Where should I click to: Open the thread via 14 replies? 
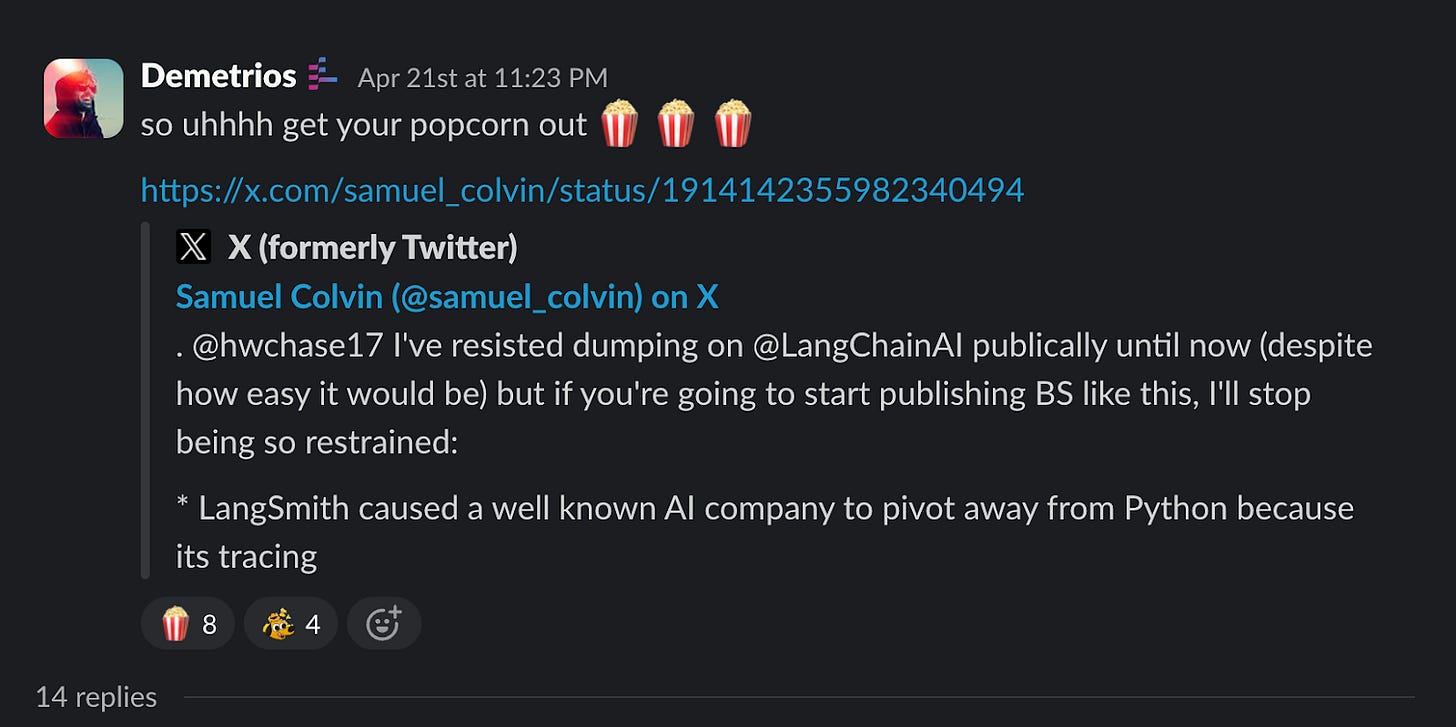[x=94, y=696]
